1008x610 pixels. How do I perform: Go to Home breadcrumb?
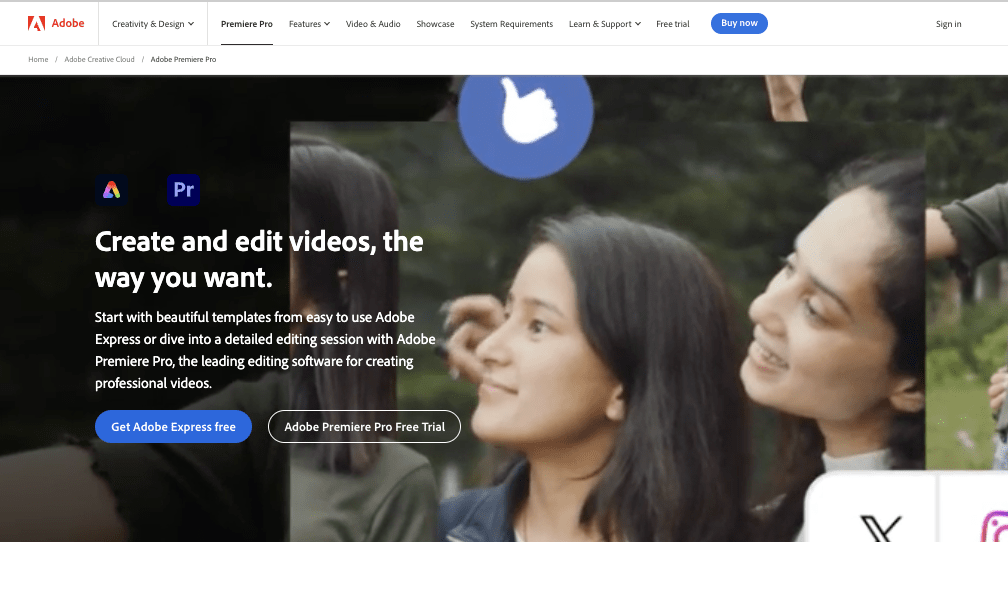coord(38,59)
